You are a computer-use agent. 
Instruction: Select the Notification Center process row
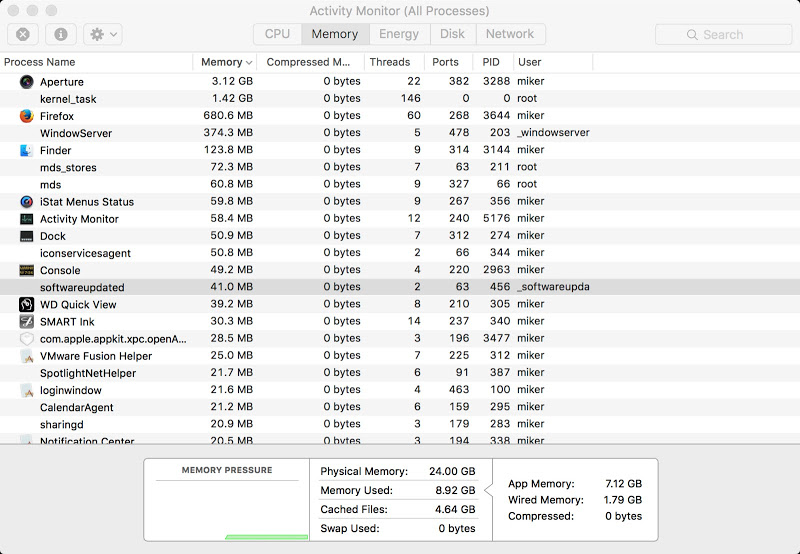point(400,439)
